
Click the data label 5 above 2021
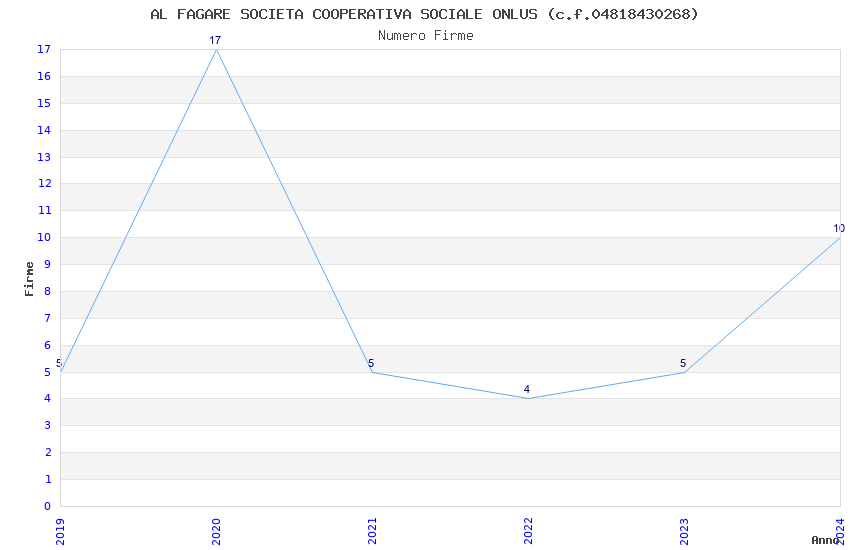(x=371, y=363)
